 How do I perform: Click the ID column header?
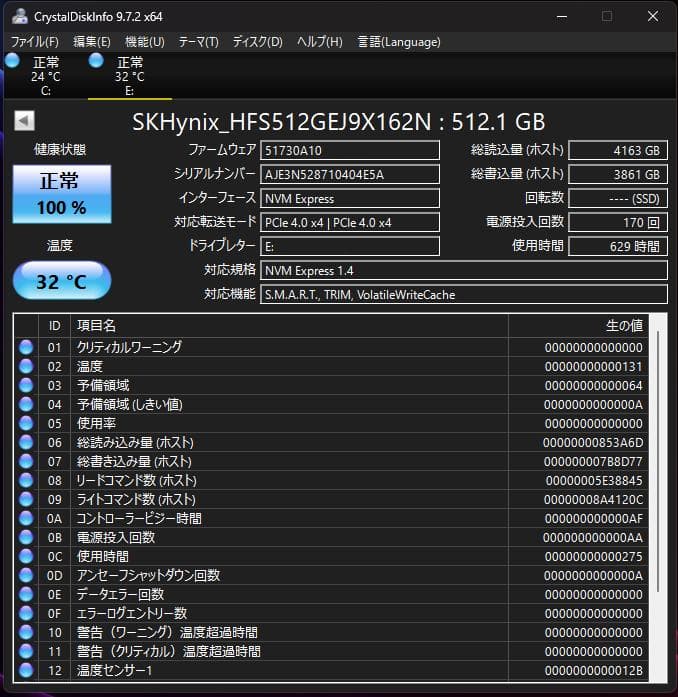click(x=55, y=326)
